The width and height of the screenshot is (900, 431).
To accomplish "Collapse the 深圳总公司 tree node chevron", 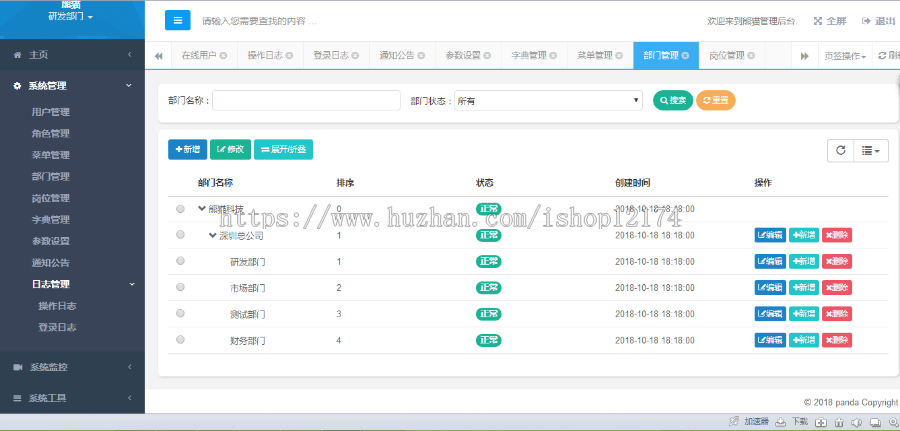I will coord(212,235).
